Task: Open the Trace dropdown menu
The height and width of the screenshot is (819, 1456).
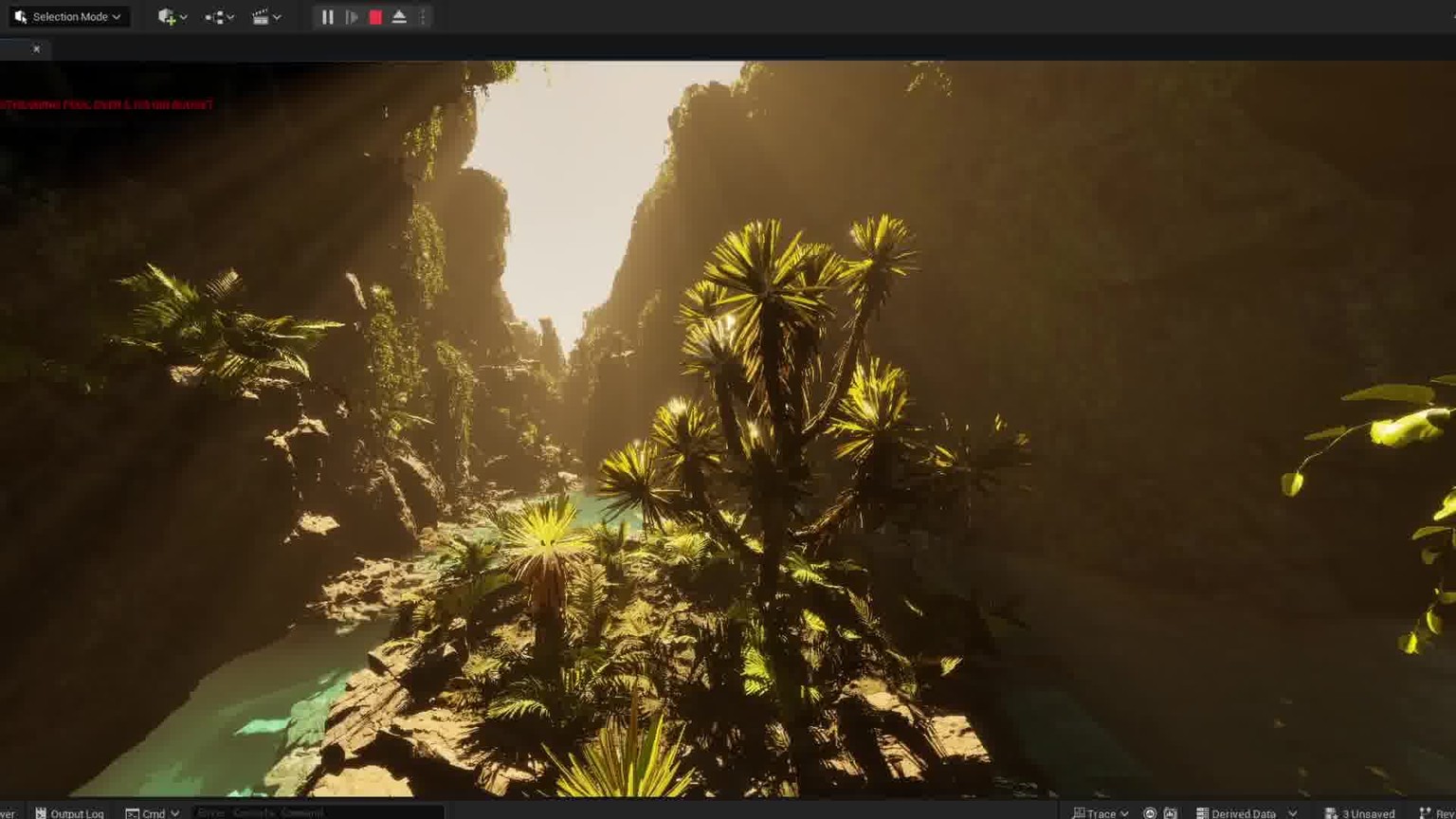Action: [x=1101, y=812]
